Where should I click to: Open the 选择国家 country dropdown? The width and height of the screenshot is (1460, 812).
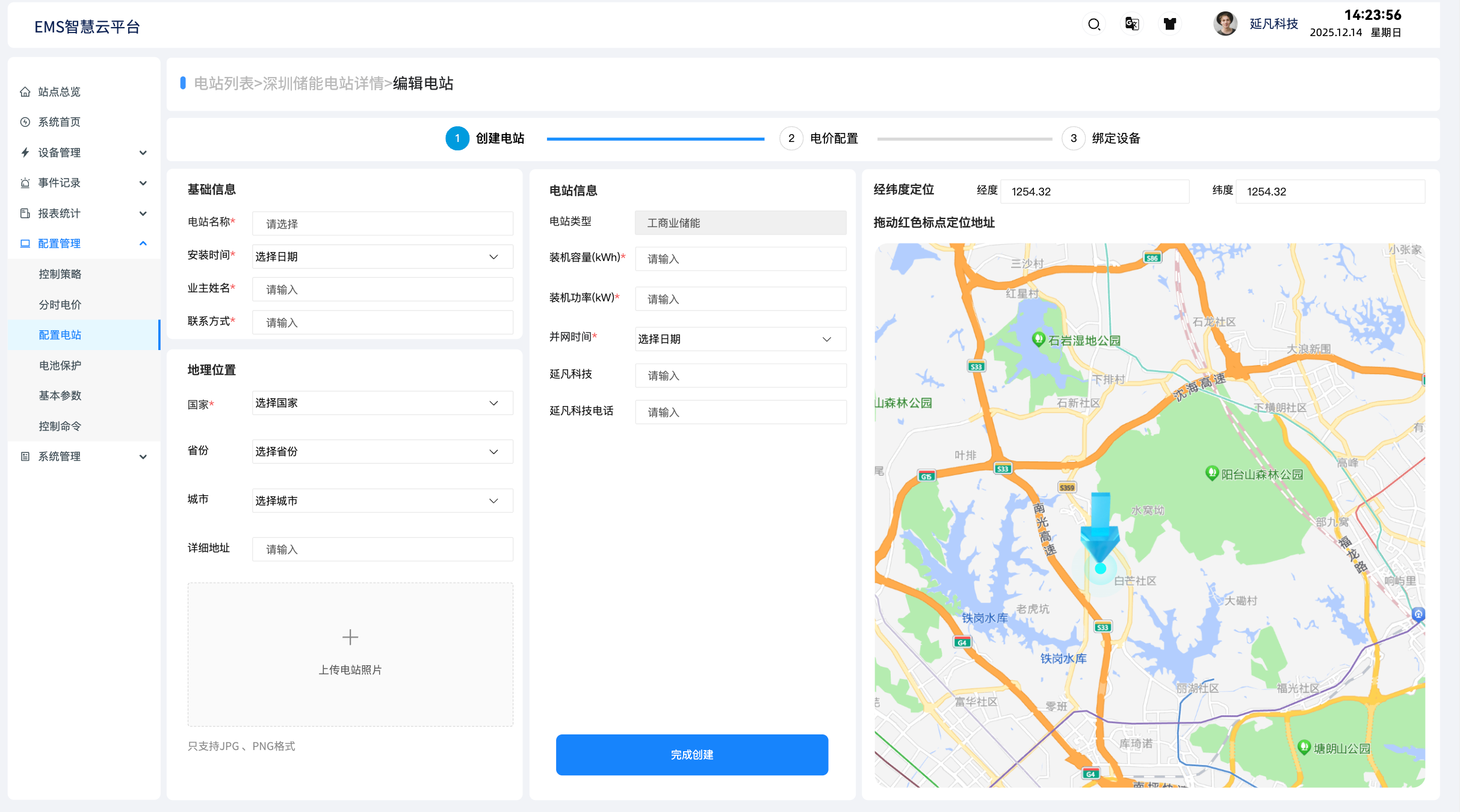pyautogui.click(x=383, y=403)
